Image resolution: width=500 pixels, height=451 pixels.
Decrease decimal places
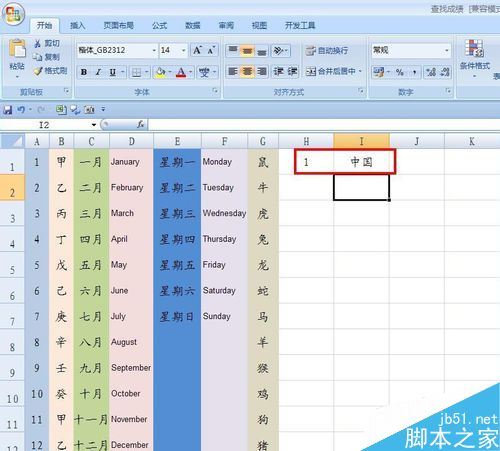[445, 72]
